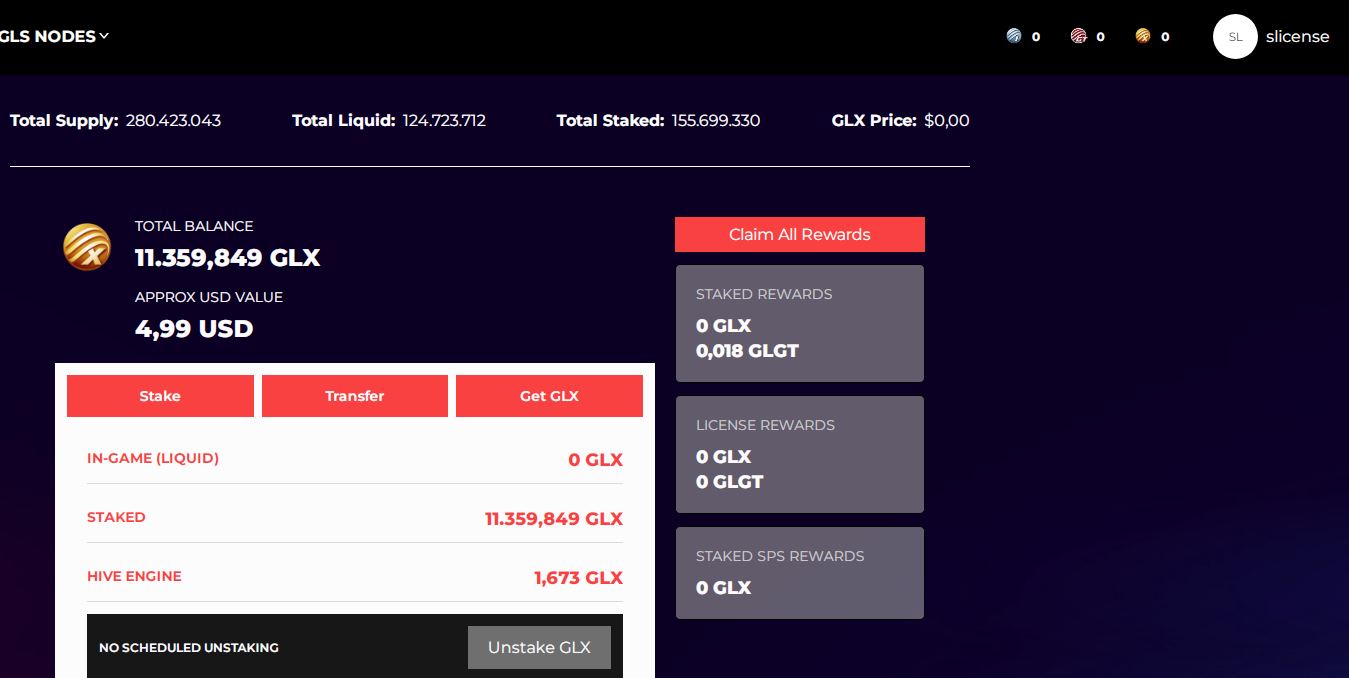1349x678 pixels.
Task: Click the 0 GLGT license reward value
Action: (x=729, y=482)
